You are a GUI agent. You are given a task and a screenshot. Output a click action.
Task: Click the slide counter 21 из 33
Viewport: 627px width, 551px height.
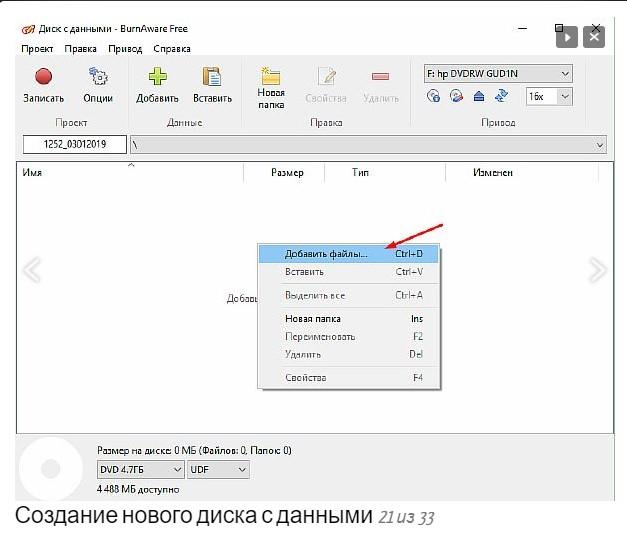tap(406, 517)
